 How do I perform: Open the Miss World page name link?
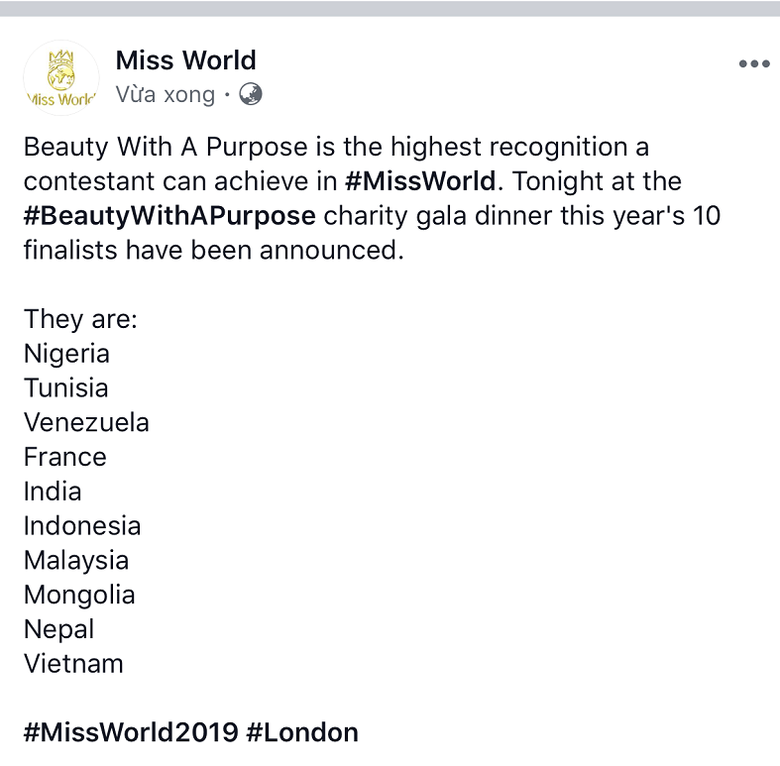click(x=186, y=60)
